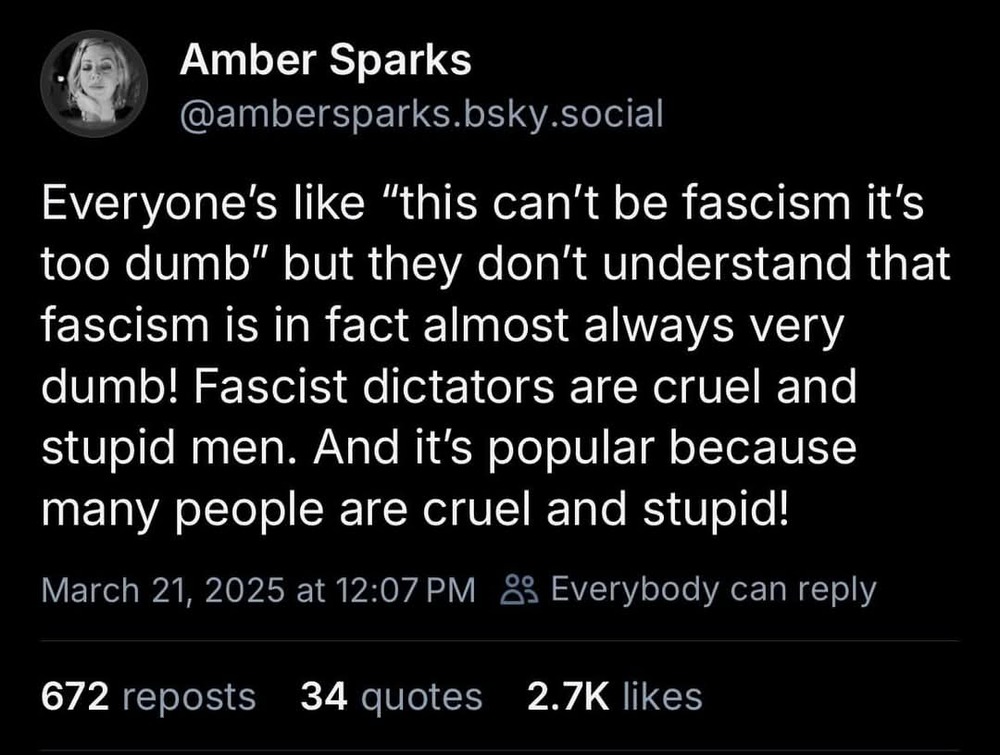Click the word 'understand' in the post

tap(727, 263)
